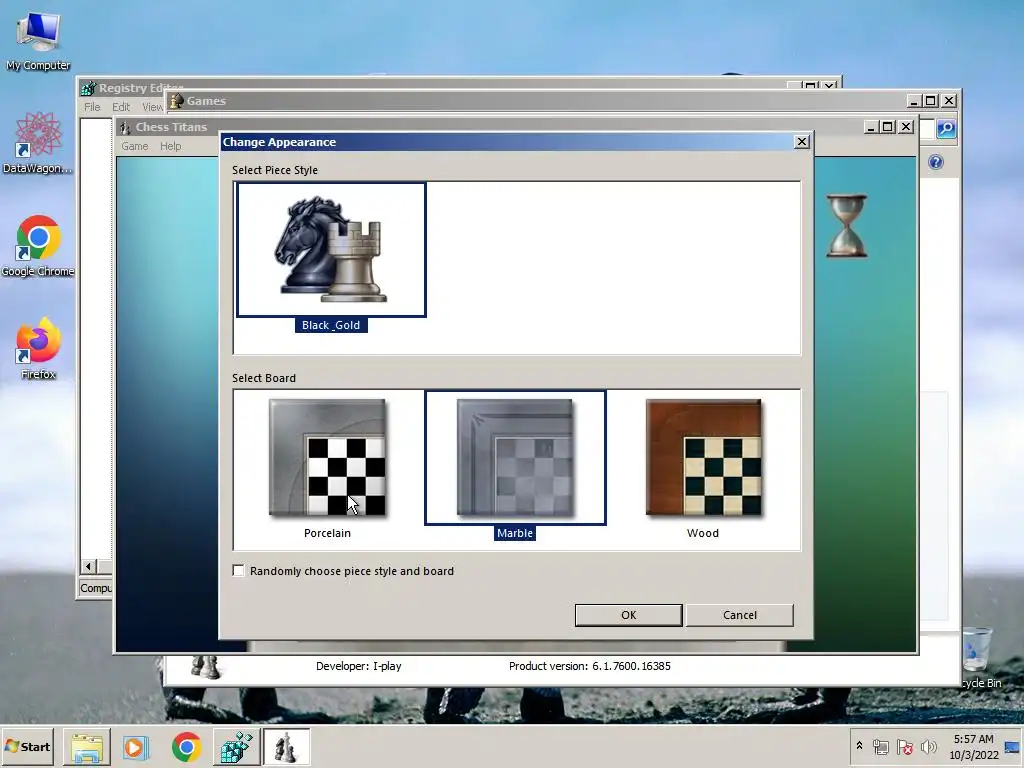Click the network tray icon
This screenshot has width=1024, height=768.
881,746
